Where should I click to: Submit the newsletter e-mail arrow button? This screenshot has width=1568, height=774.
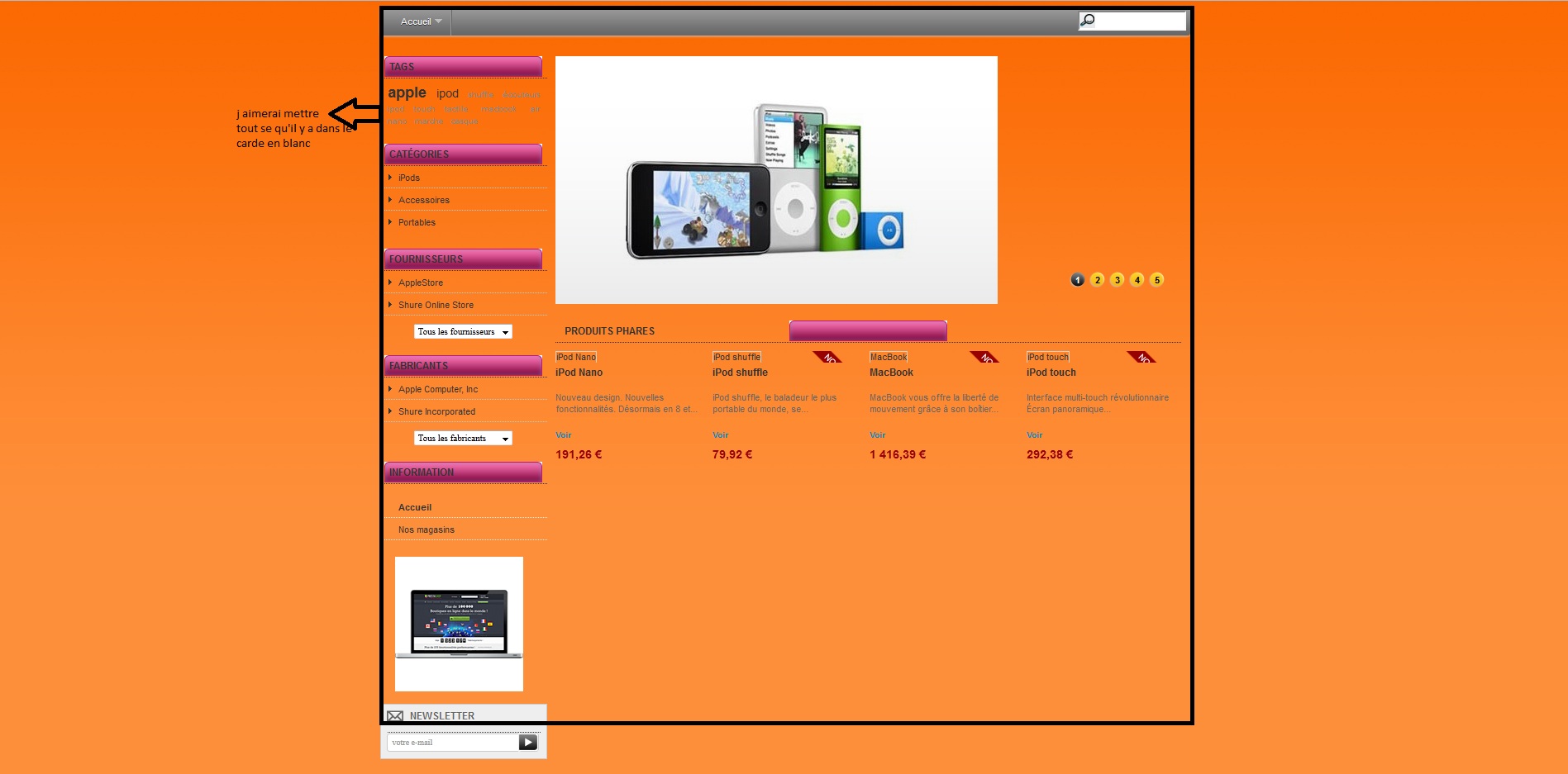[528, 743]
